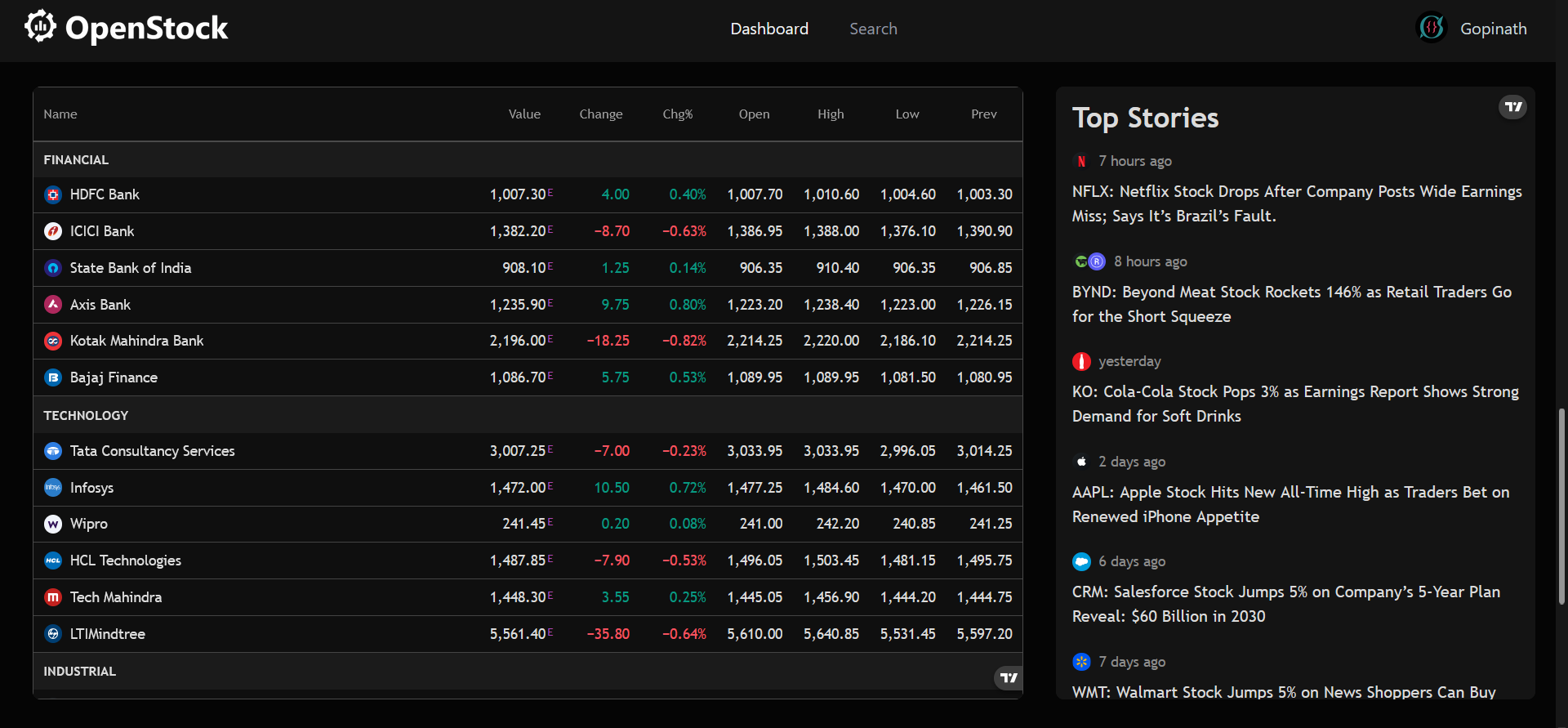This screenshot has height=728, width=1568.
Task: Click the Beyond Meat source icons
Action: click(1089, 261)
